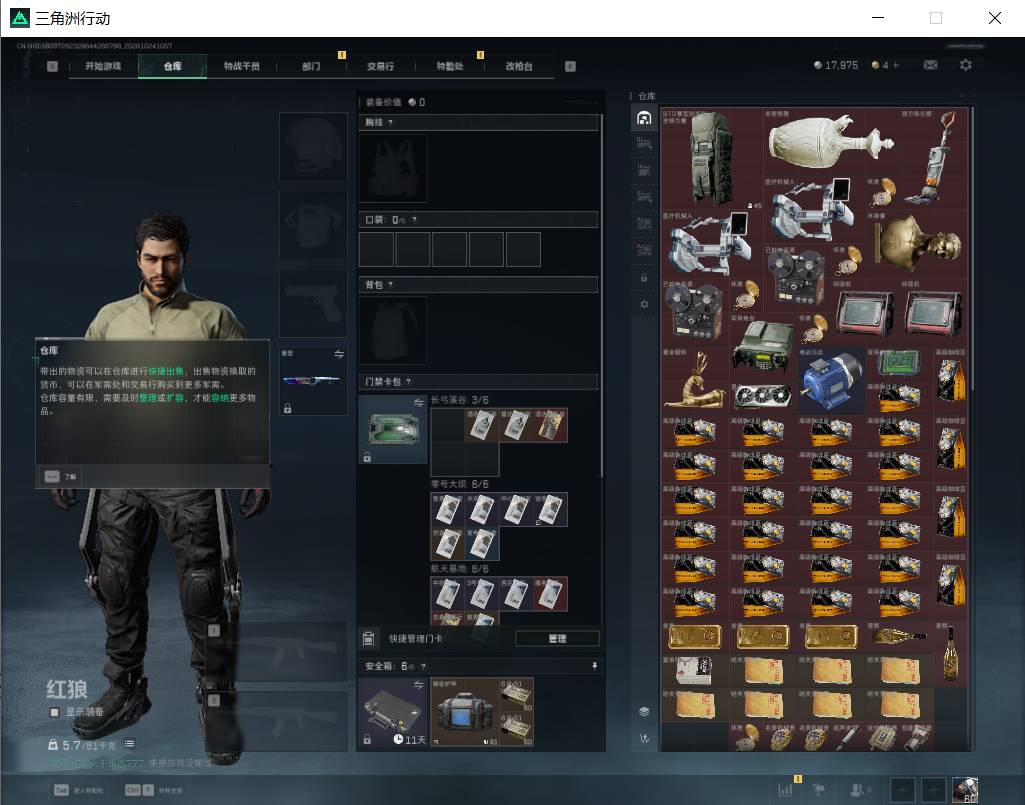The width and height of the screenshot is (1025, 805).
Task: Click the swap icon on the keycard case
Action: coord(418,402)
